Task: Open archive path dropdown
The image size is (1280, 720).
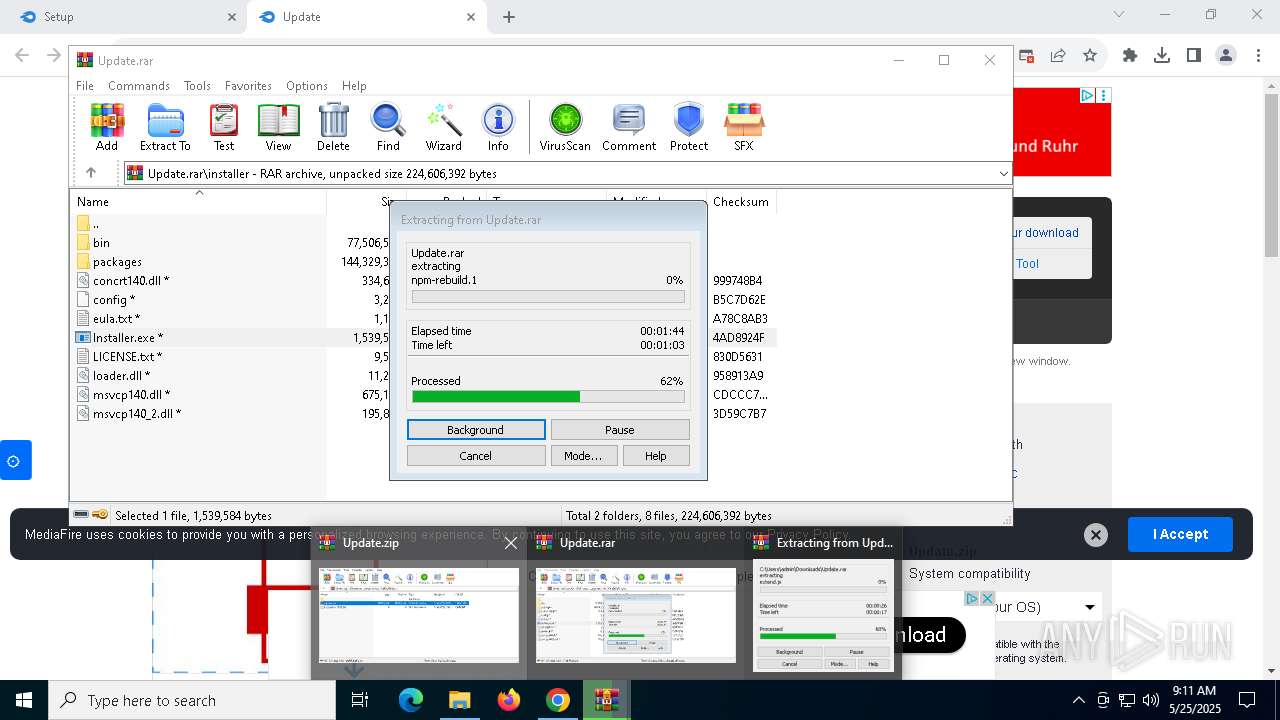Action: [1003, 174]
